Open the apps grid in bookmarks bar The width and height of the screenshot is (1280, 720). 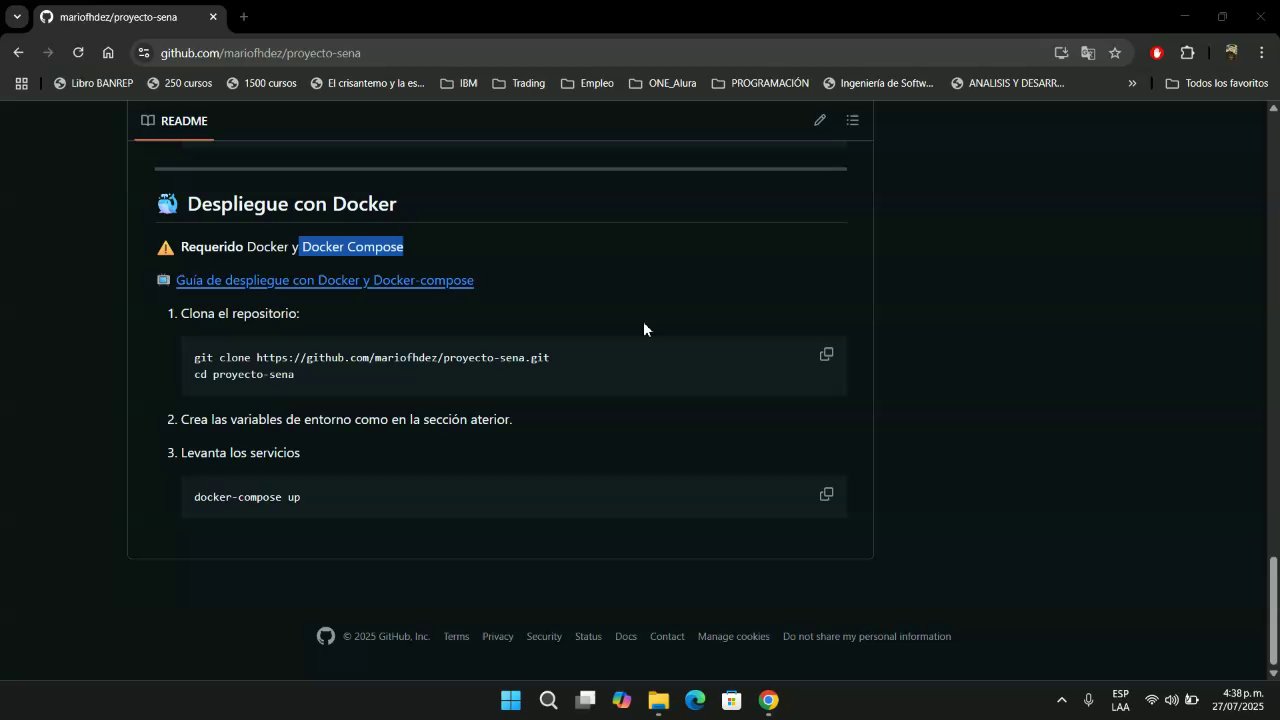tap(21, 84)
